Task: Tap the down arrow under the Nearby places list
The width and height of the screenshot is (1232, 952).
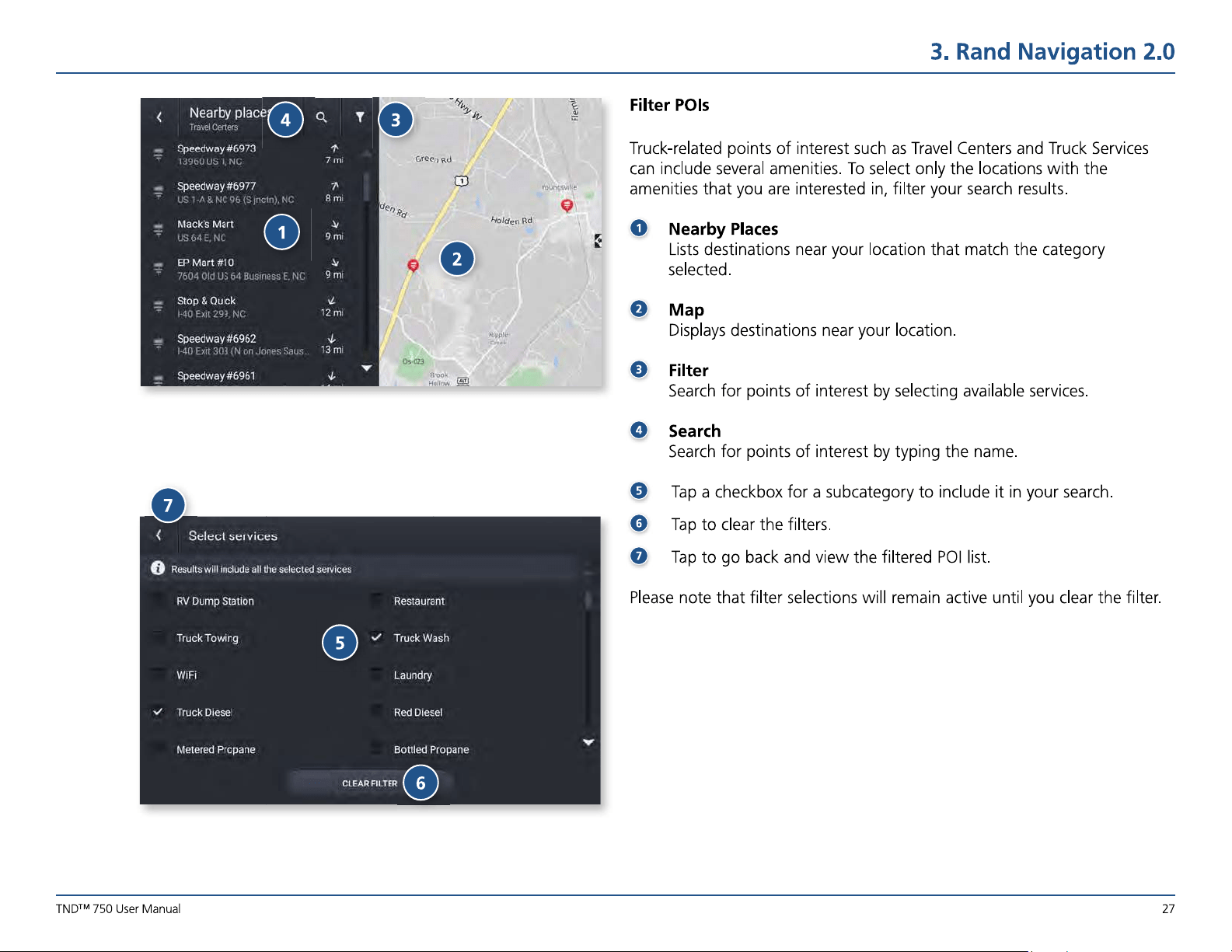Action: (367, 368)
